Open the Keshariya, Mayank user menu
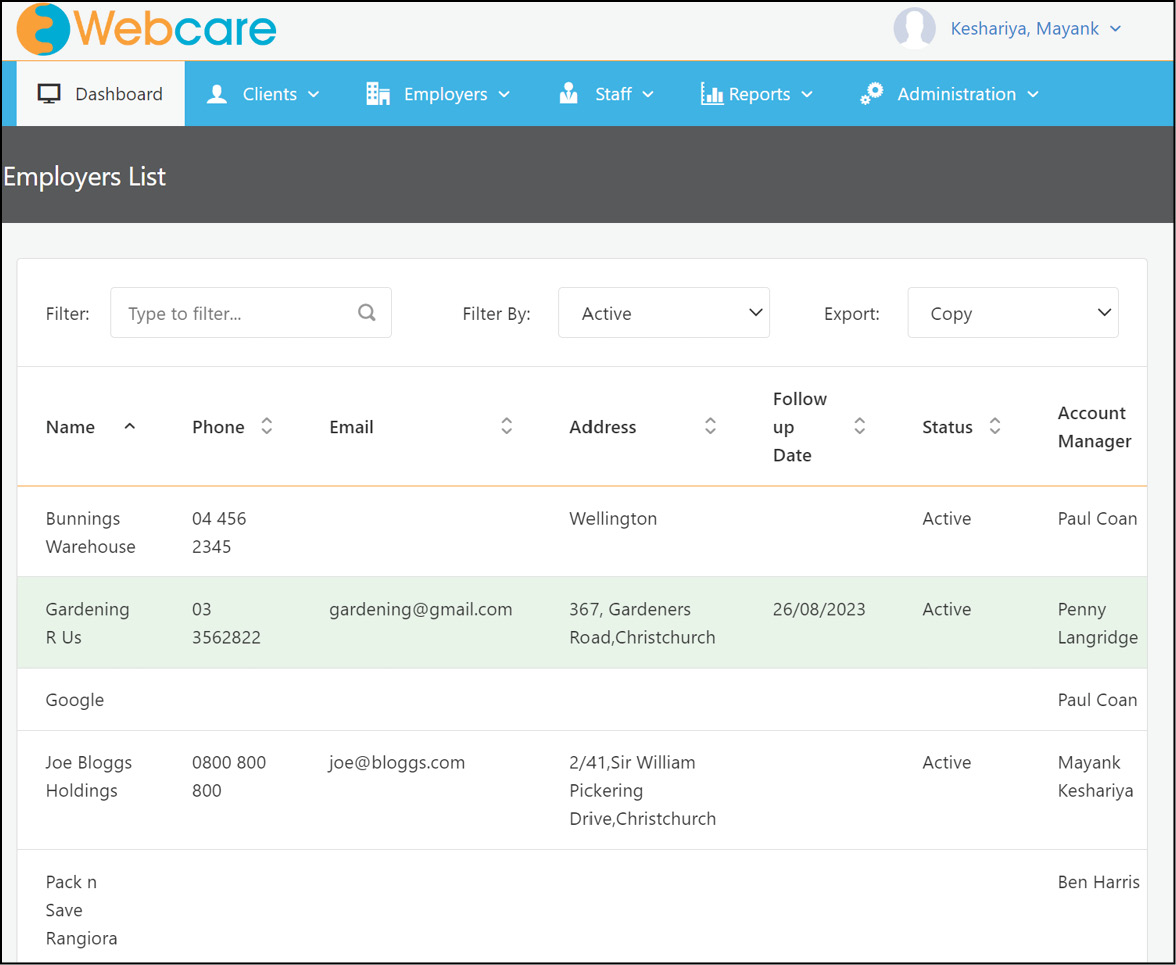Screen dimensions: 1176x965 tap(1035, 28)
